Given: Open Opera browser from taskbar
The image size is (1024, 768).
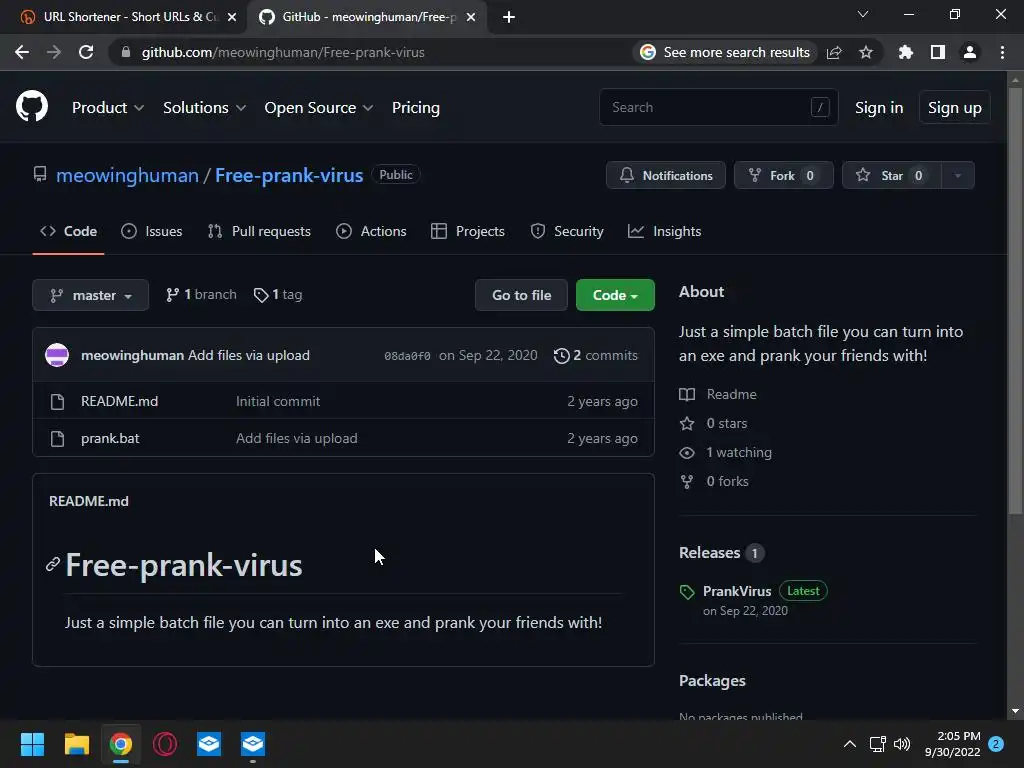Looking at the screenshot, I should (165, 744).
